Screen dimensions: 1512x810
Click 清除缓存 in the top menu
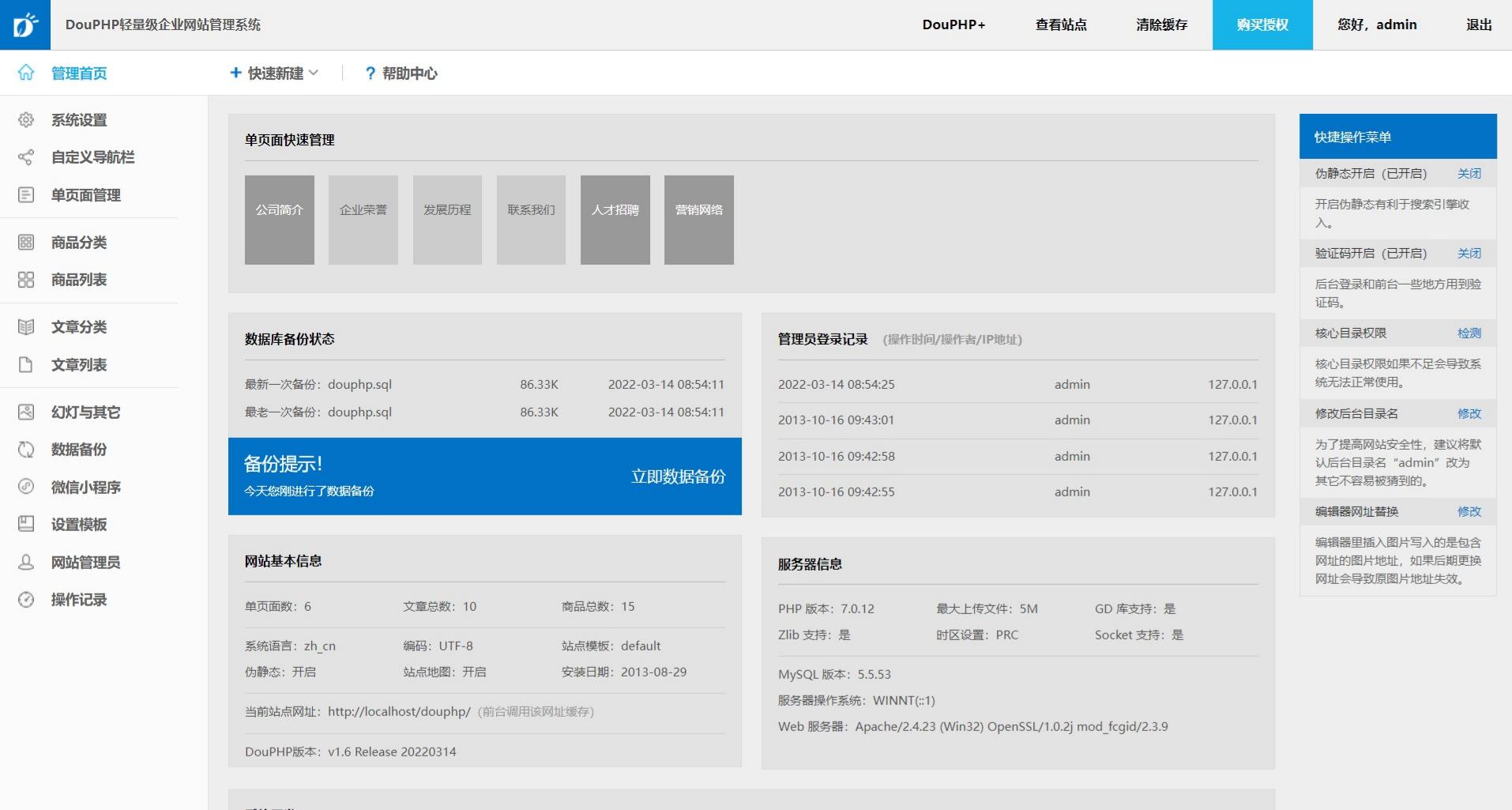tap(1160, 24)
